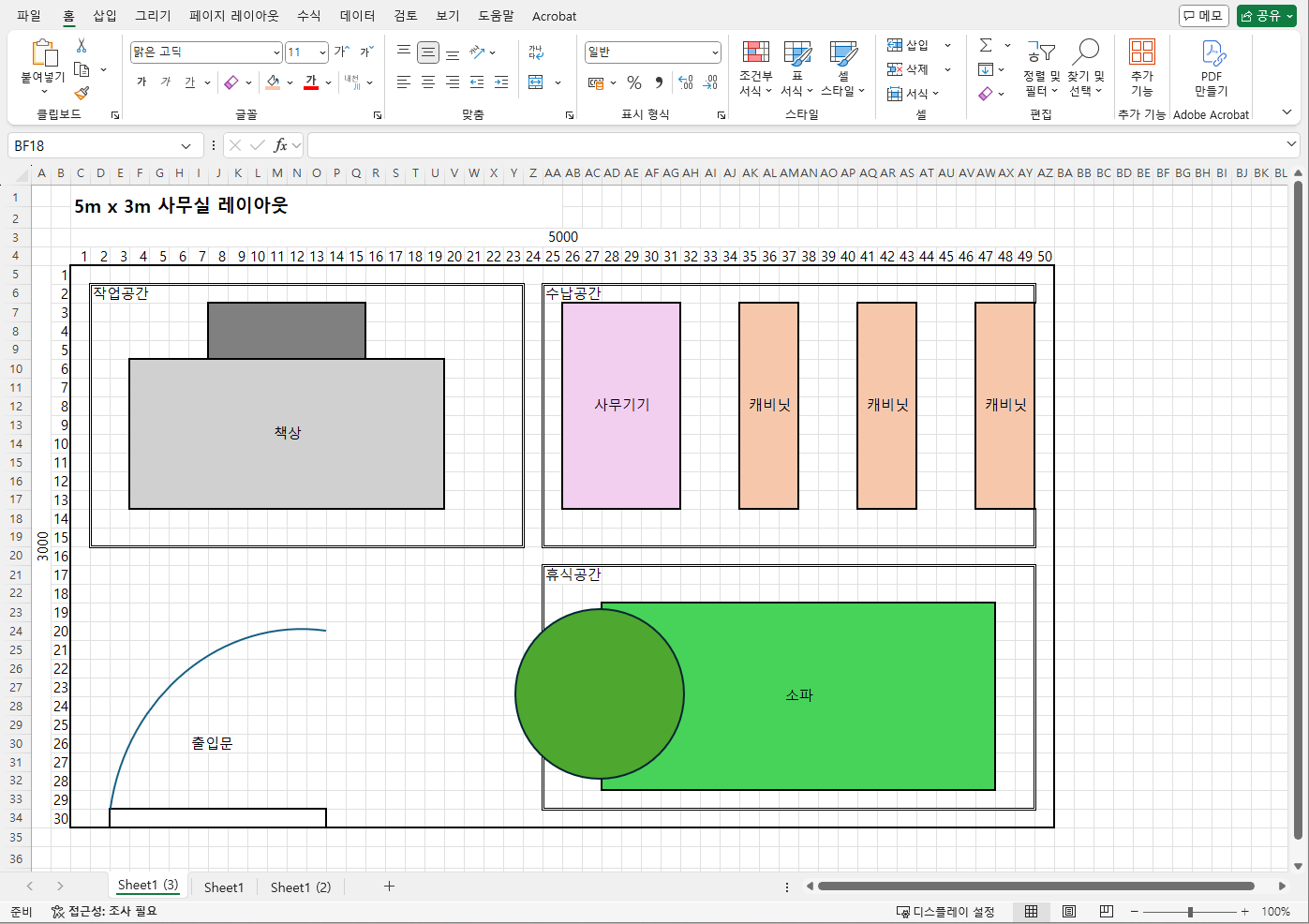Open the font name dropdown
The width and height of the screenshot is (1309, 924).
(276, 52)
